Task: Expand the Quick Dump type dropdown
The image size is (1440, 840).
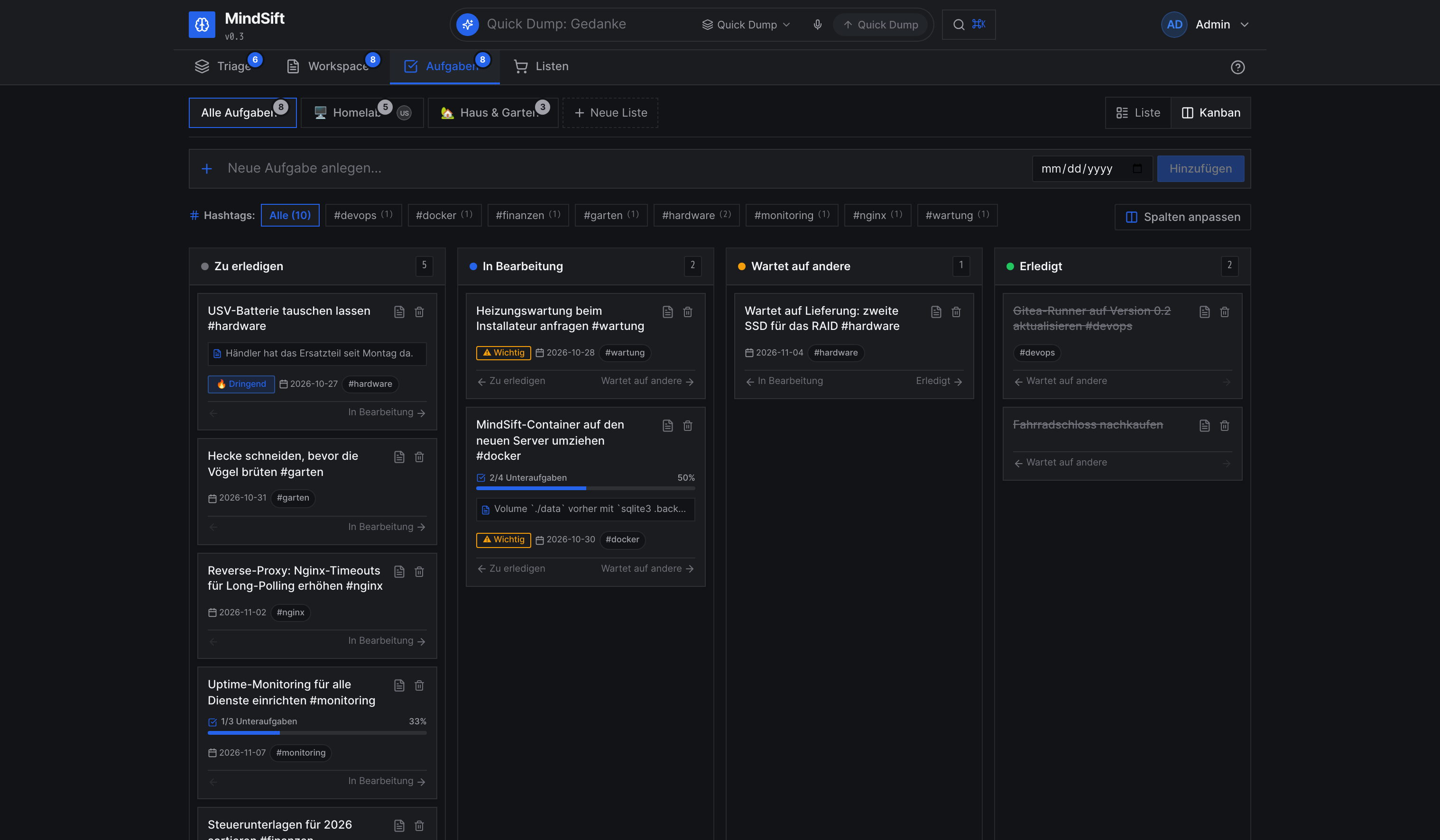Action: [746, 25]
